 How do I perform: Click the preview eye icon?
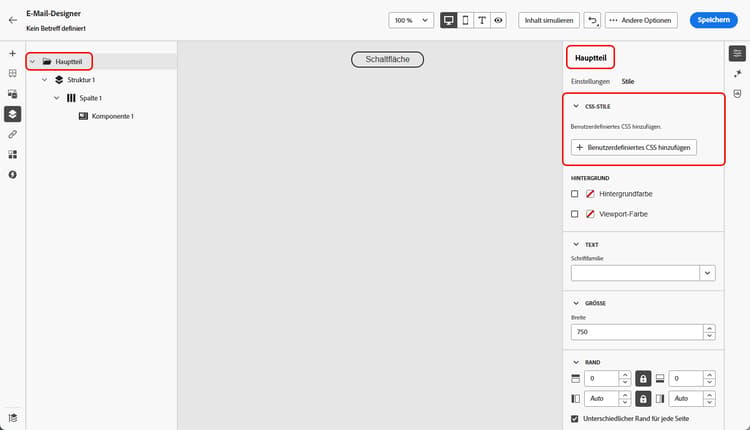(498, 20)
